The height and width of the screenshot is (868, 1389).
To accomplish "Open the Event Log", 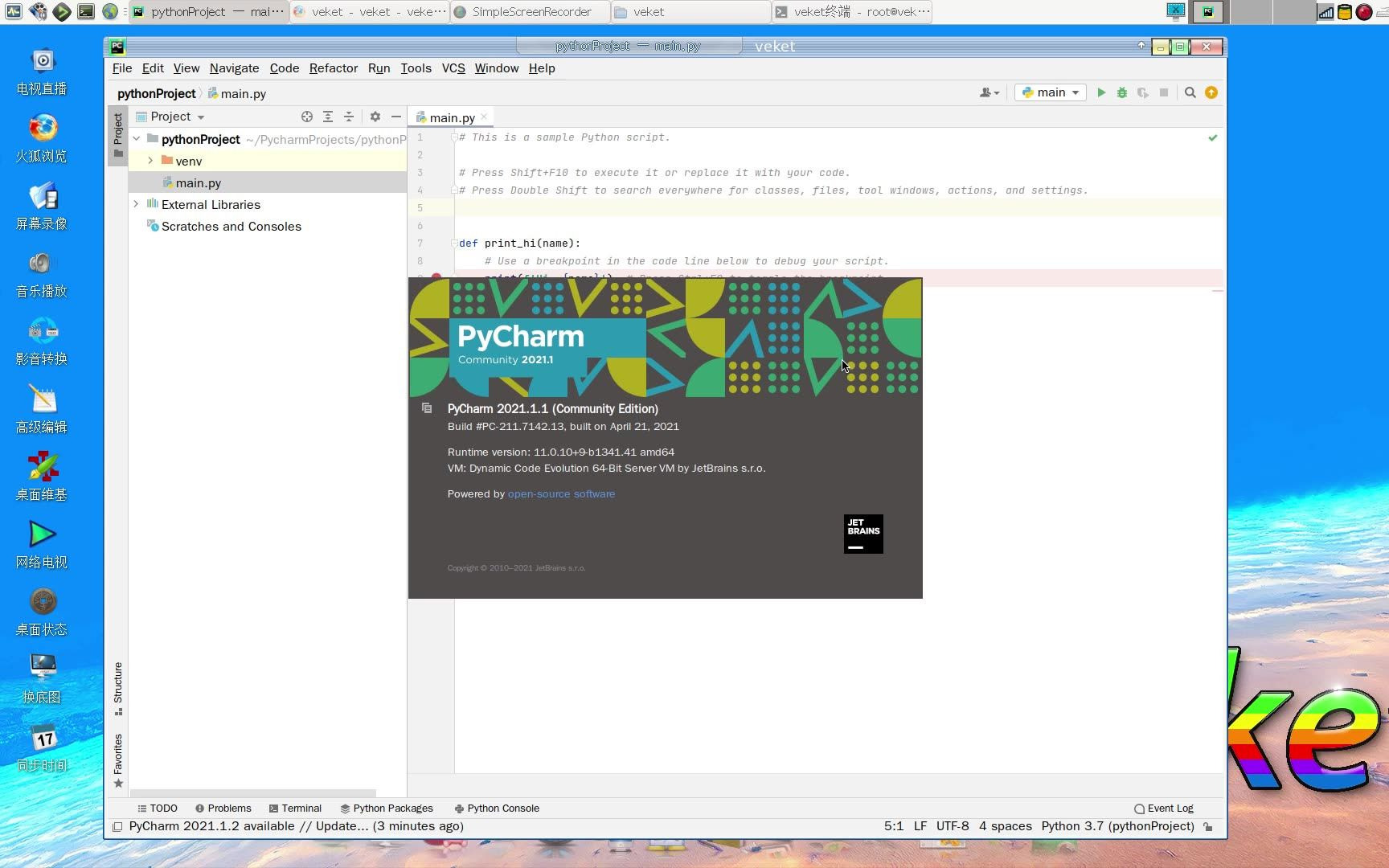I will [x=1164, y=809].
